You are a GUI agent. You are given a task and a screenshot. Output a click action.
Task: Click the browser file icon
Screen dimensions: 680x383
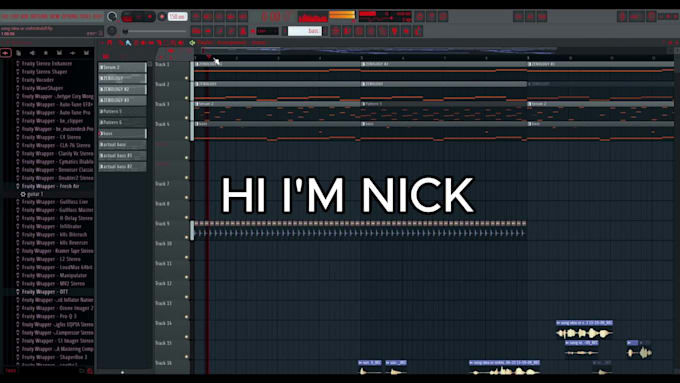coord(19,53)
